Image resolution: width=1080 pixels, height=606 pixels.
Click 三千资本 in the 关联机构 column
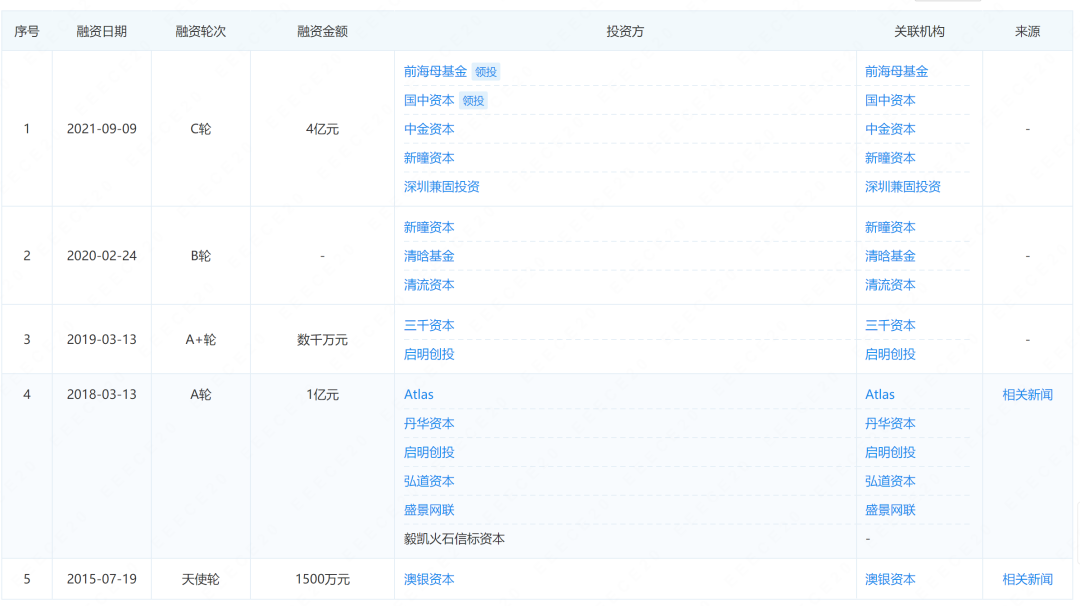click(x=890, y=325)
